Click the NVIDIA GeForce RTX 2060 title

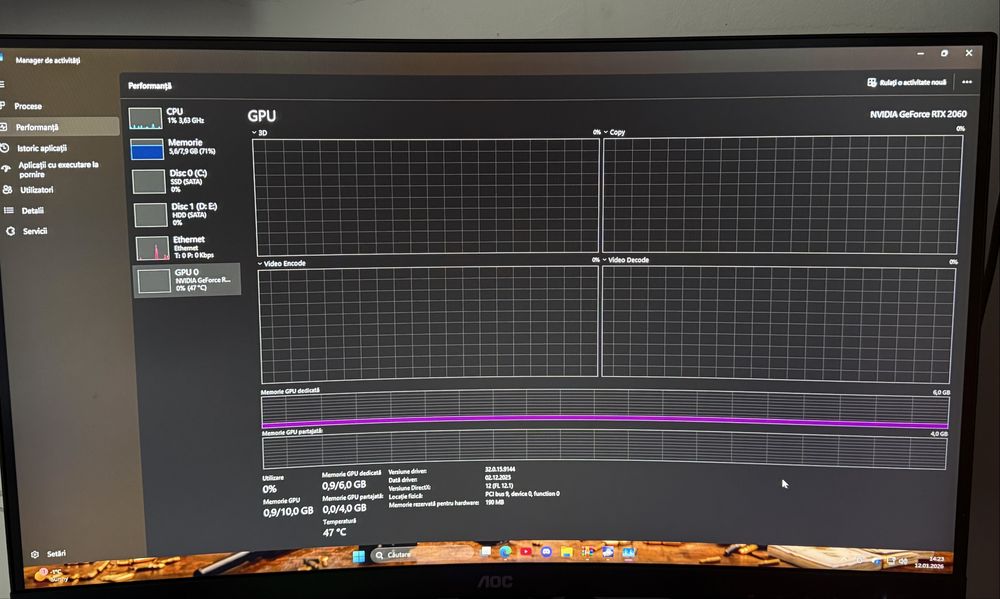pos(918,114)
